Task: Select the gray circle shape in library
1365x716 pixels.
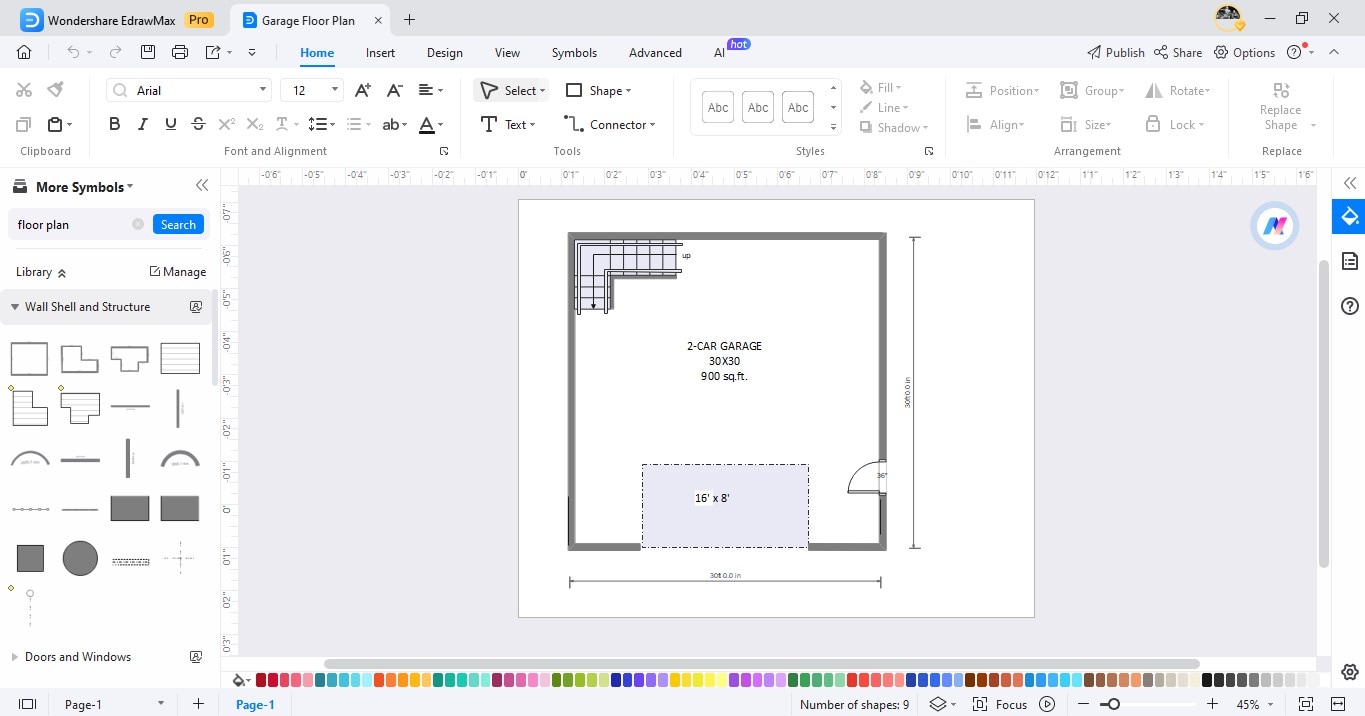Action: (x=80, y=558)
